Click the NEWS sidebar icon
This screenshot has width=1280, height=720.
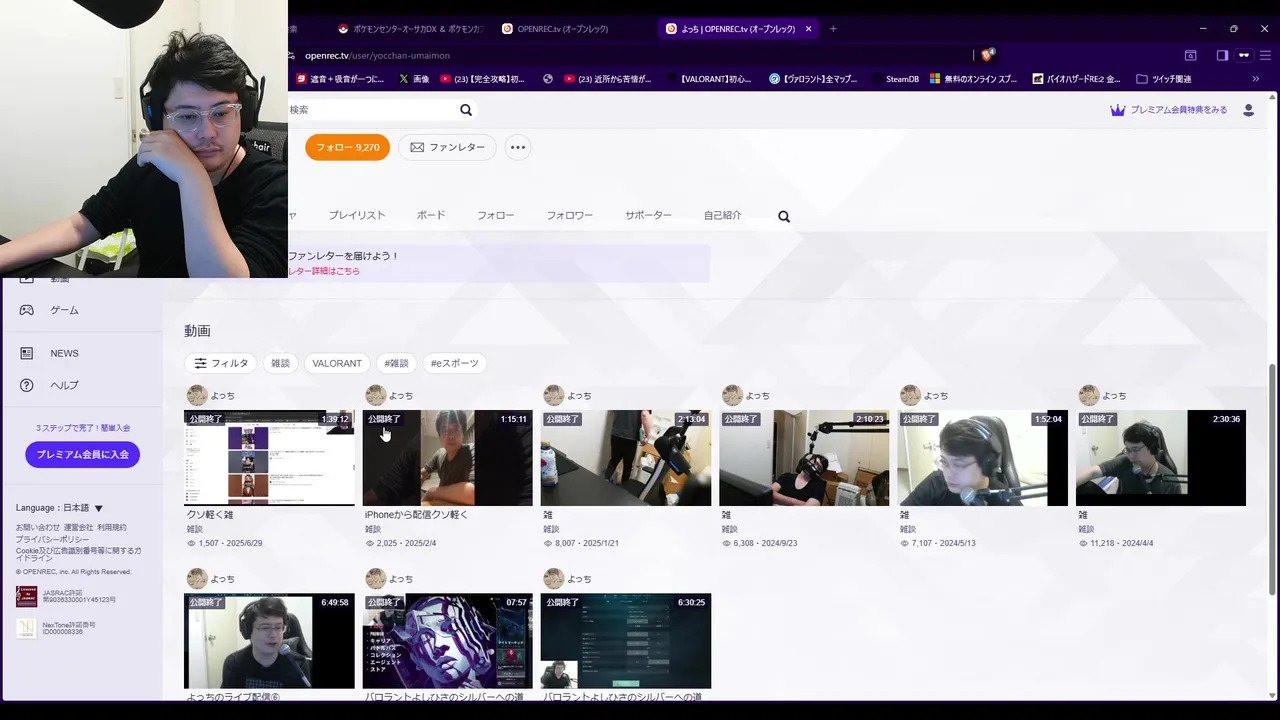pos(28,353)
